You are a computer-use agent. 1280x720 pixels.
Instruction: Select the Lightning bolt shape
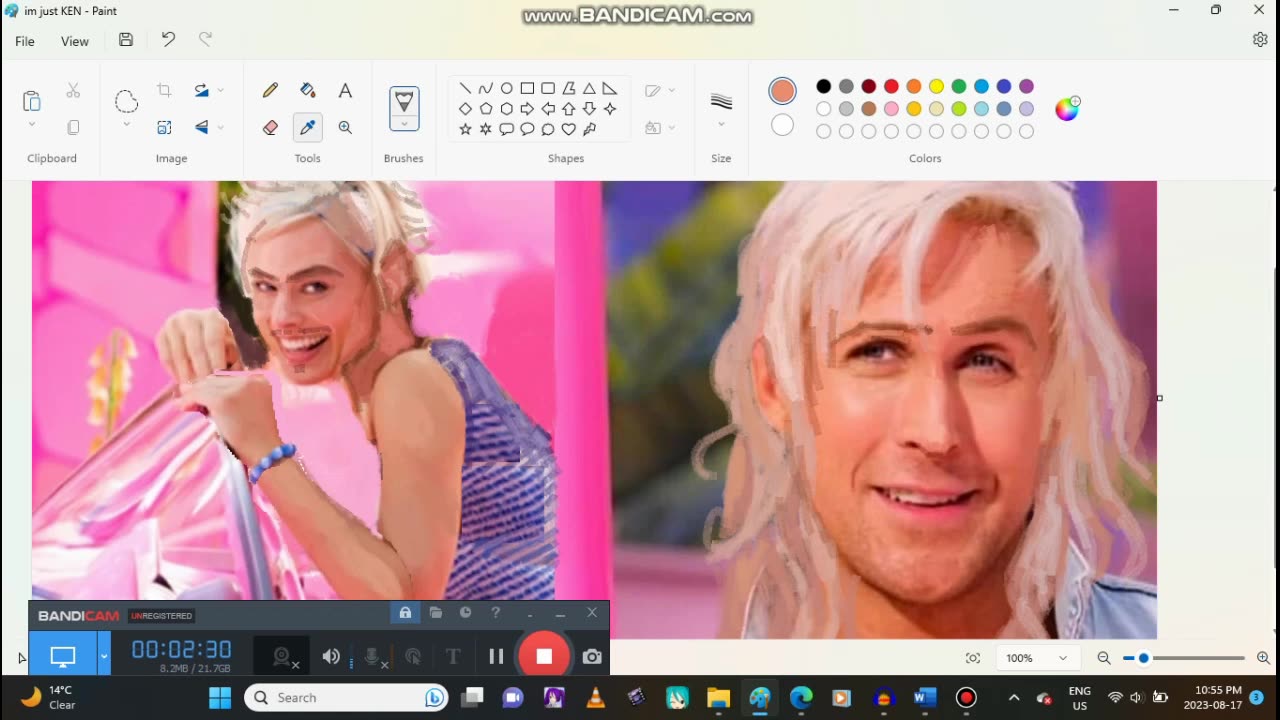click(590, 129)
